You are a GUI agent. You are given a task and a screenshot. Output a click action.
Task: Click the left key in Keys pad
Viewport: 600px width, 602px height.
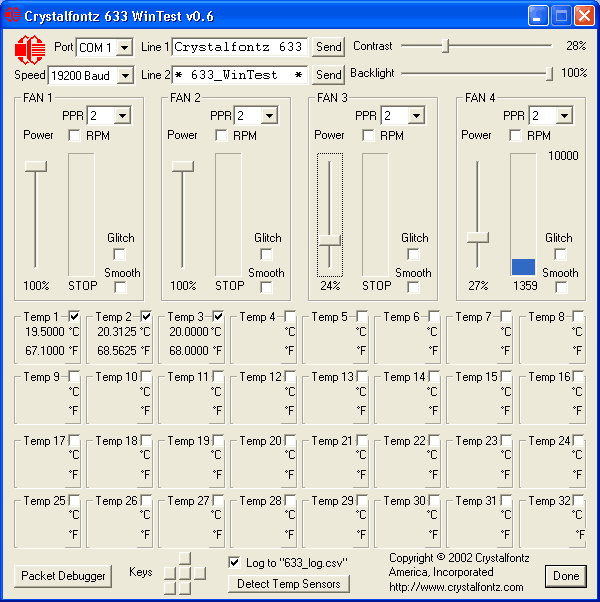tap(170, 573)
